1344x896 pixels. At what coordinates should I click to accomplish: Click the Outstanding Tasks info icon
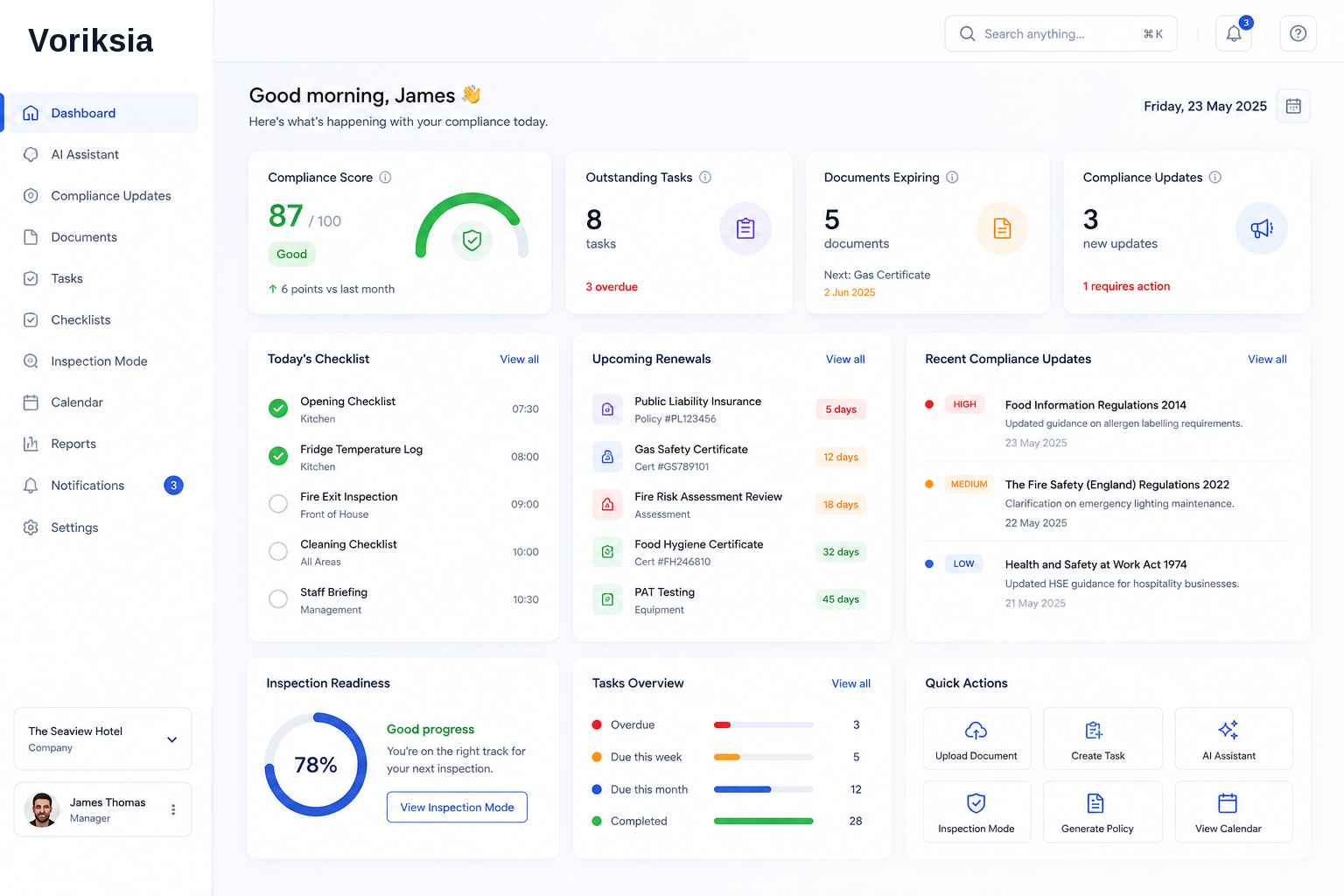705,178
